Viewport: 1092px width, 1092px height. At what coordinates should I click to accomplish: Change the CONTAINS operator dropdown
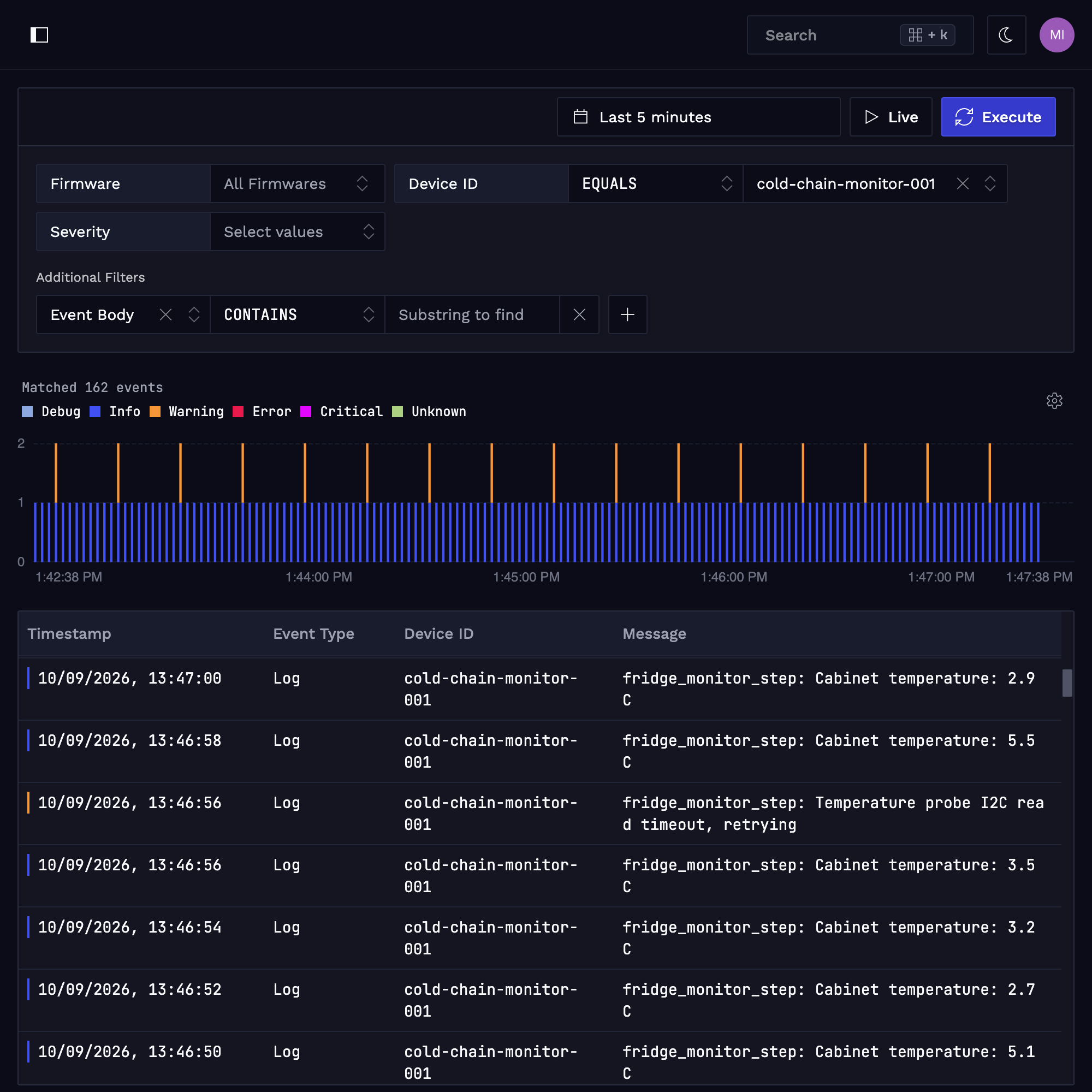pos(298,315)
